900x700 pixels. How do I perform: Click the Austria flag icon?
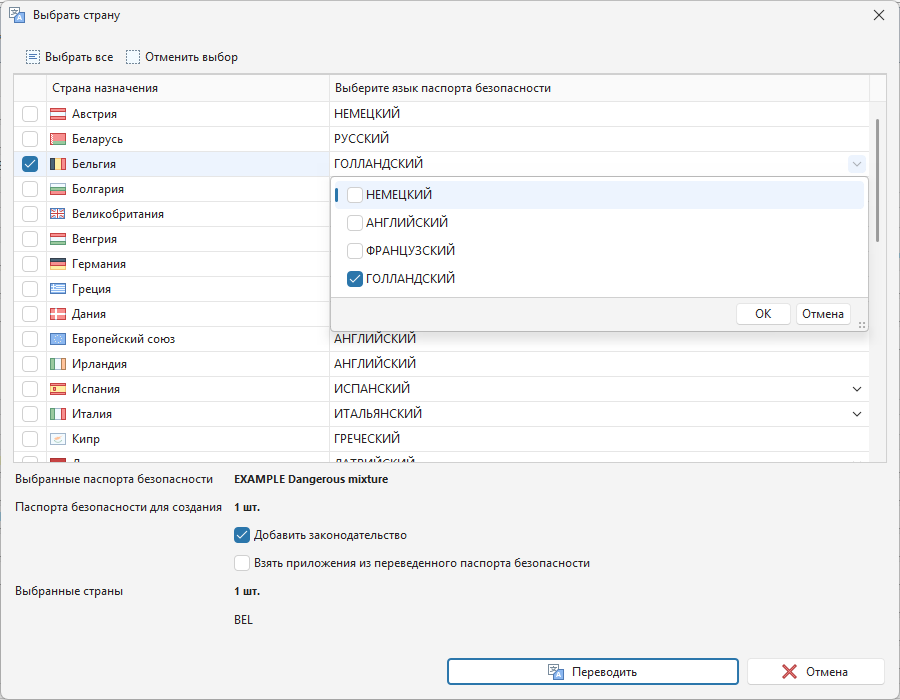tap(58, 114)
